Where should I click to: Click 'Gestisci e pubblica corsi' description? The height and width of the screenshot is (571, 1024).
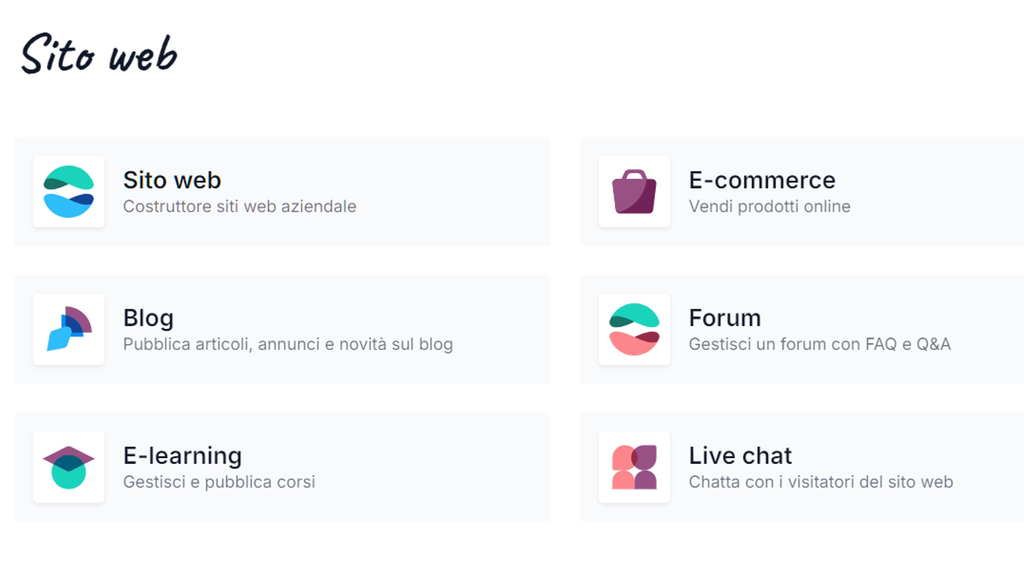click(x=219, y=482)
